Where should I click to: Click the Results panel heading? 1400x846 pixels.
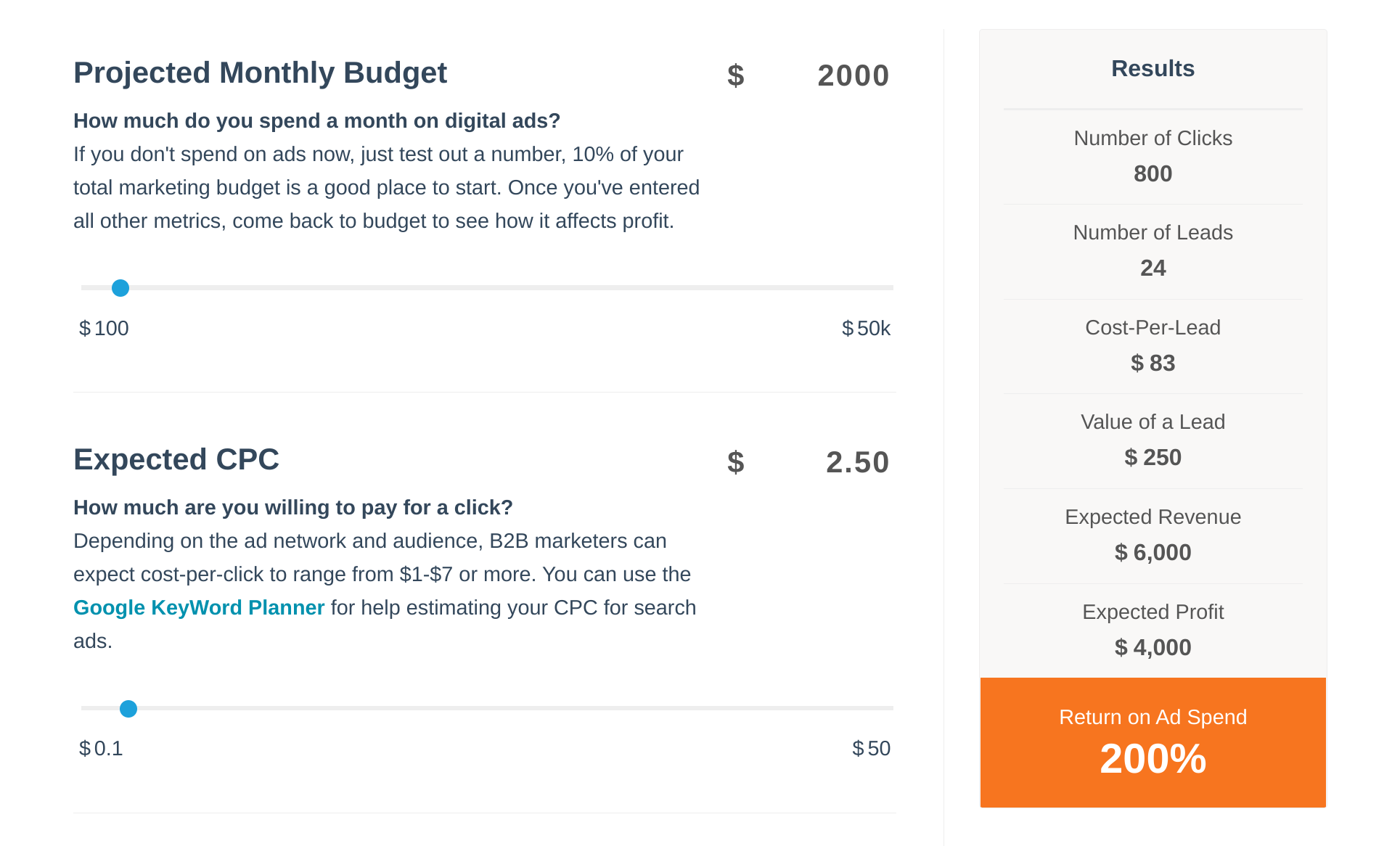1153,68
